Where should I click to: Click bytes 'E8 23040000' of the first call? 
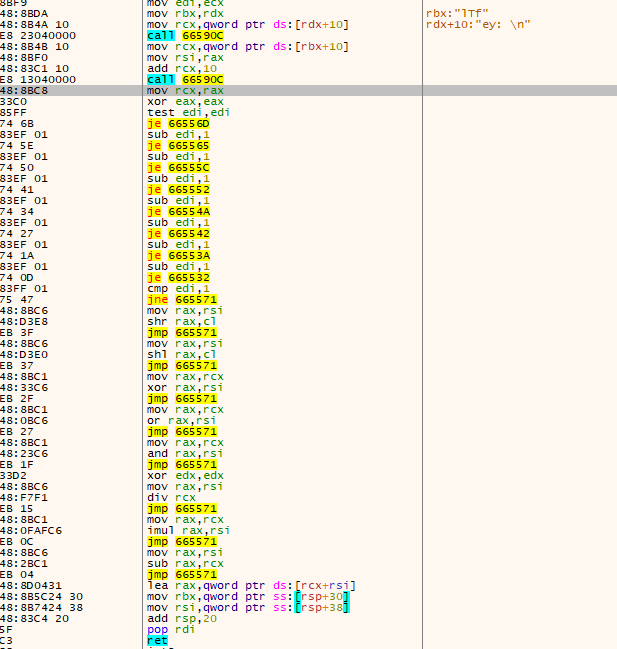coord(38,36)
